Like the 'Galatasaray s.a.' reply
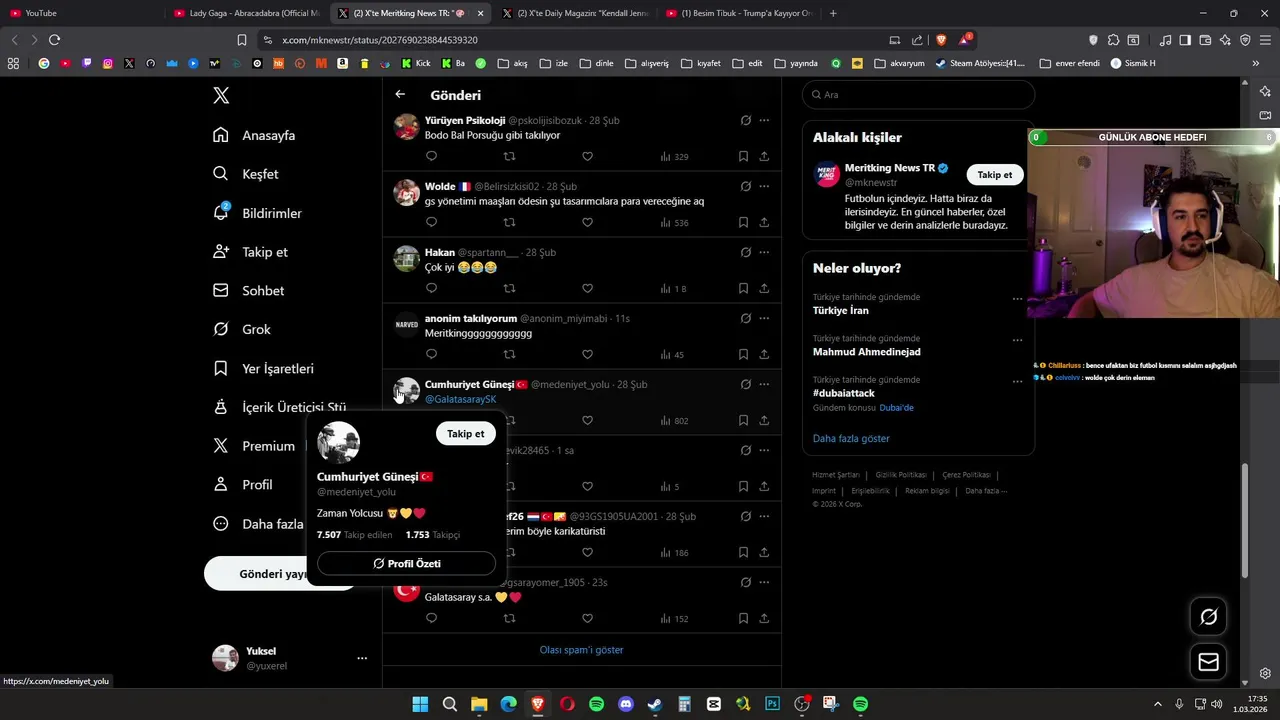1280x720 pixels. pyautogui.click(x=587, y=618)
